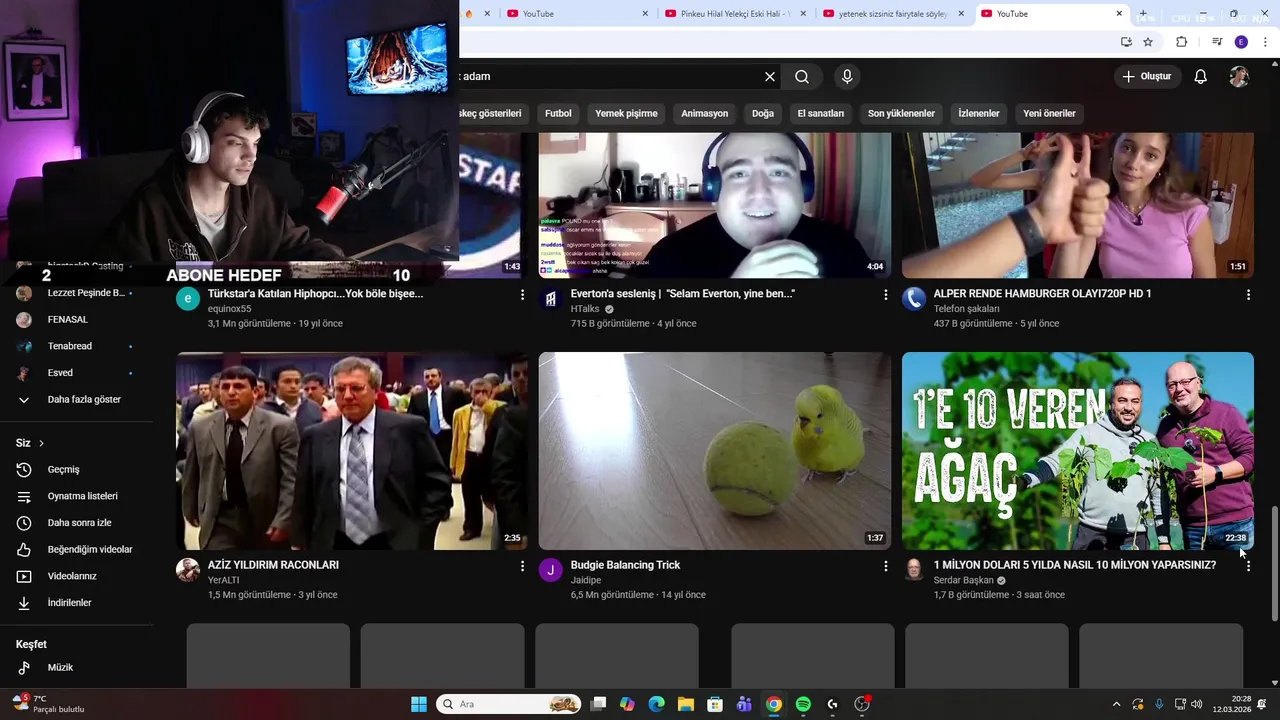Switch to yetenek sizsiniz fairytale browser tab
Image resolution: width=1280 pixels, height=720 pixels.
click(893, 14)
